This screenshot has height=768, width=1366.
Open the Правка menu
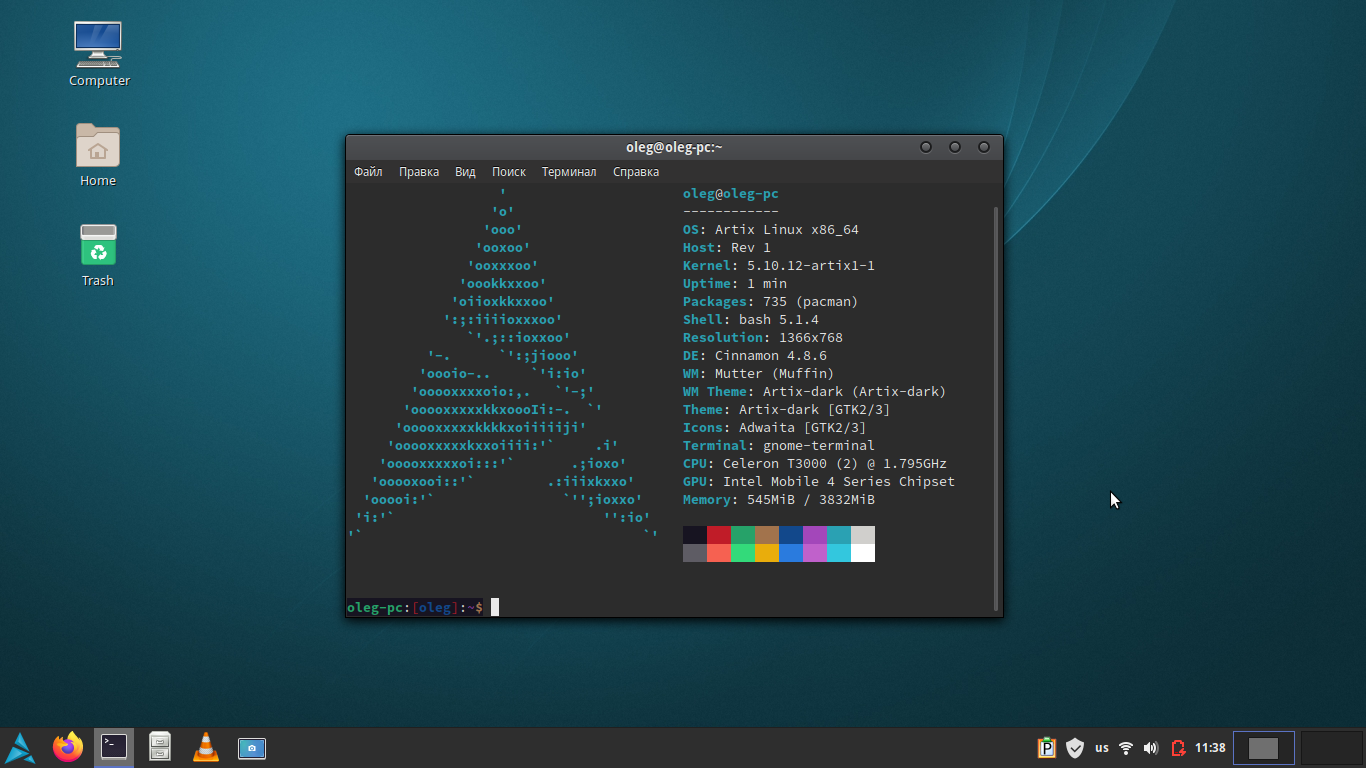pyautogui.click(x=419, y=172)
